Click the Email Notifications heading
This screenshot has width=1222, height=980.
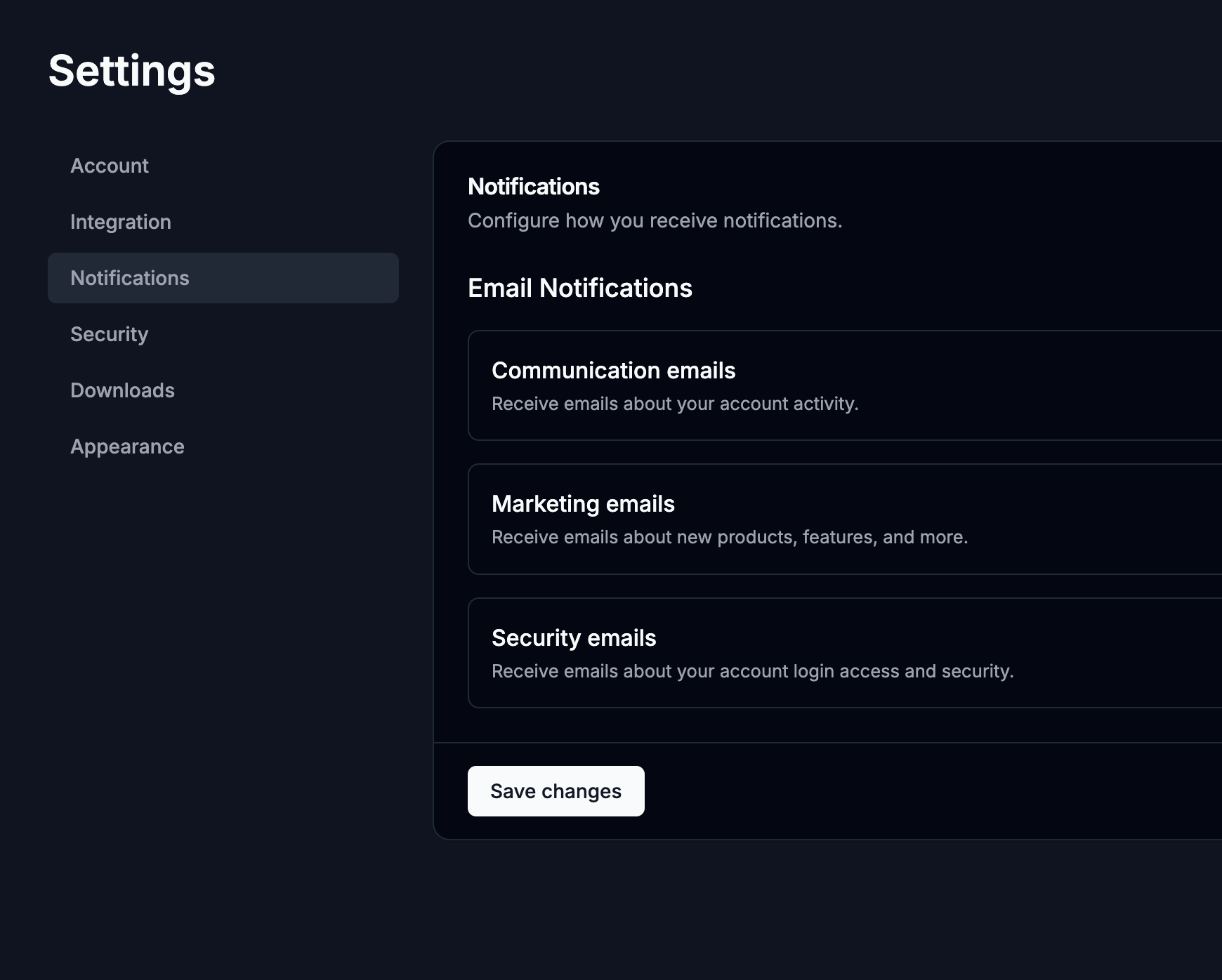580,289
